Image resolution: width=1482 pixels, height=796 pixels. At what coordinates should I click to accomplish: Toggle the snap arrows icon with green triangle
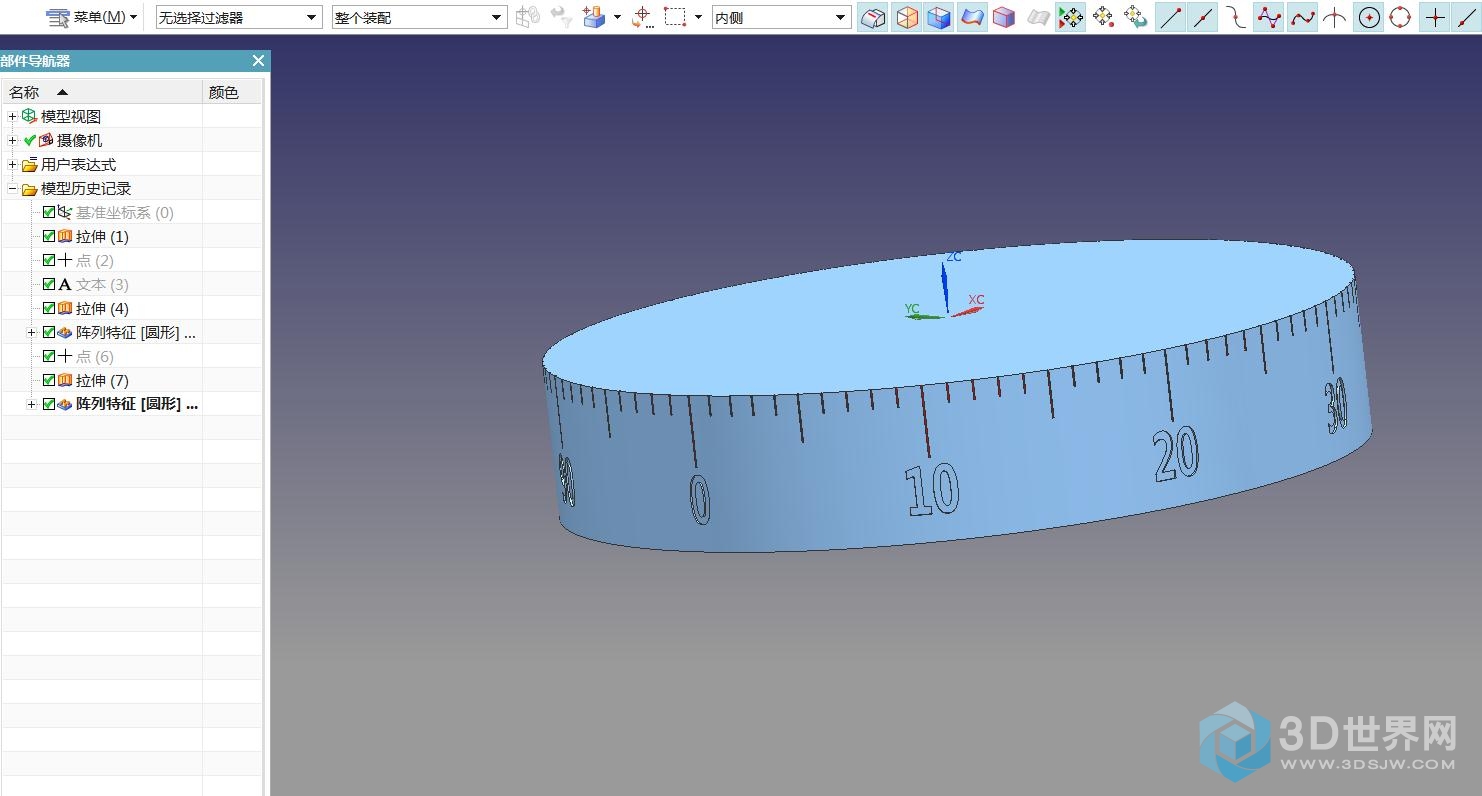coord(1071,17)
